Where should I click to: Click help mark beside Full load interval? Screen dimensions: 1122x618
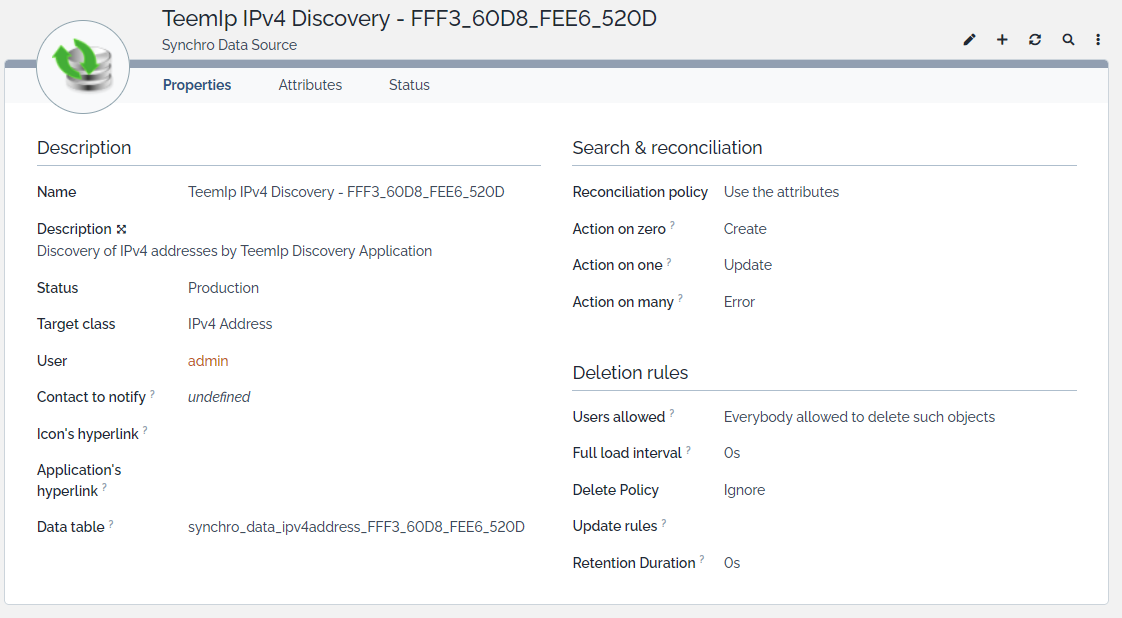tap(688, 450)
